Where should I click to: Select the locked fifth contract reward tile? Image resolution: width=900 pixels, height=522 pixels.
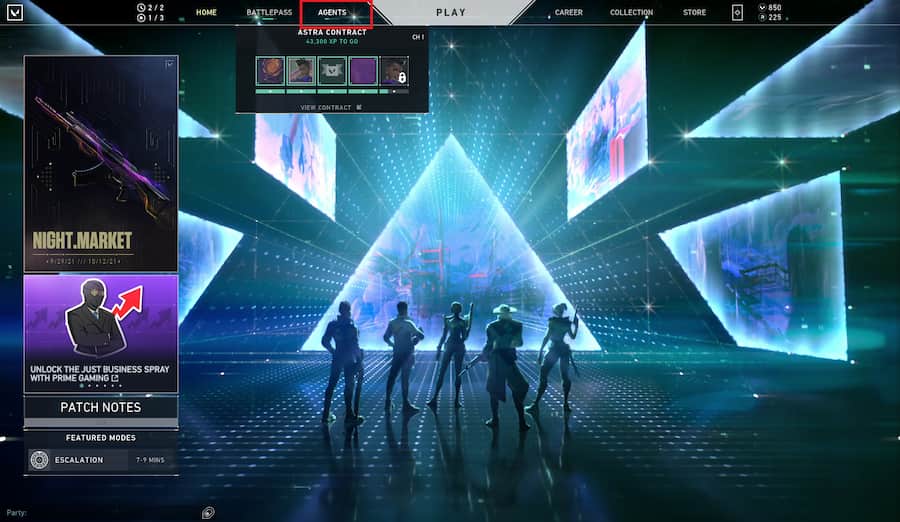pos(394,71)
